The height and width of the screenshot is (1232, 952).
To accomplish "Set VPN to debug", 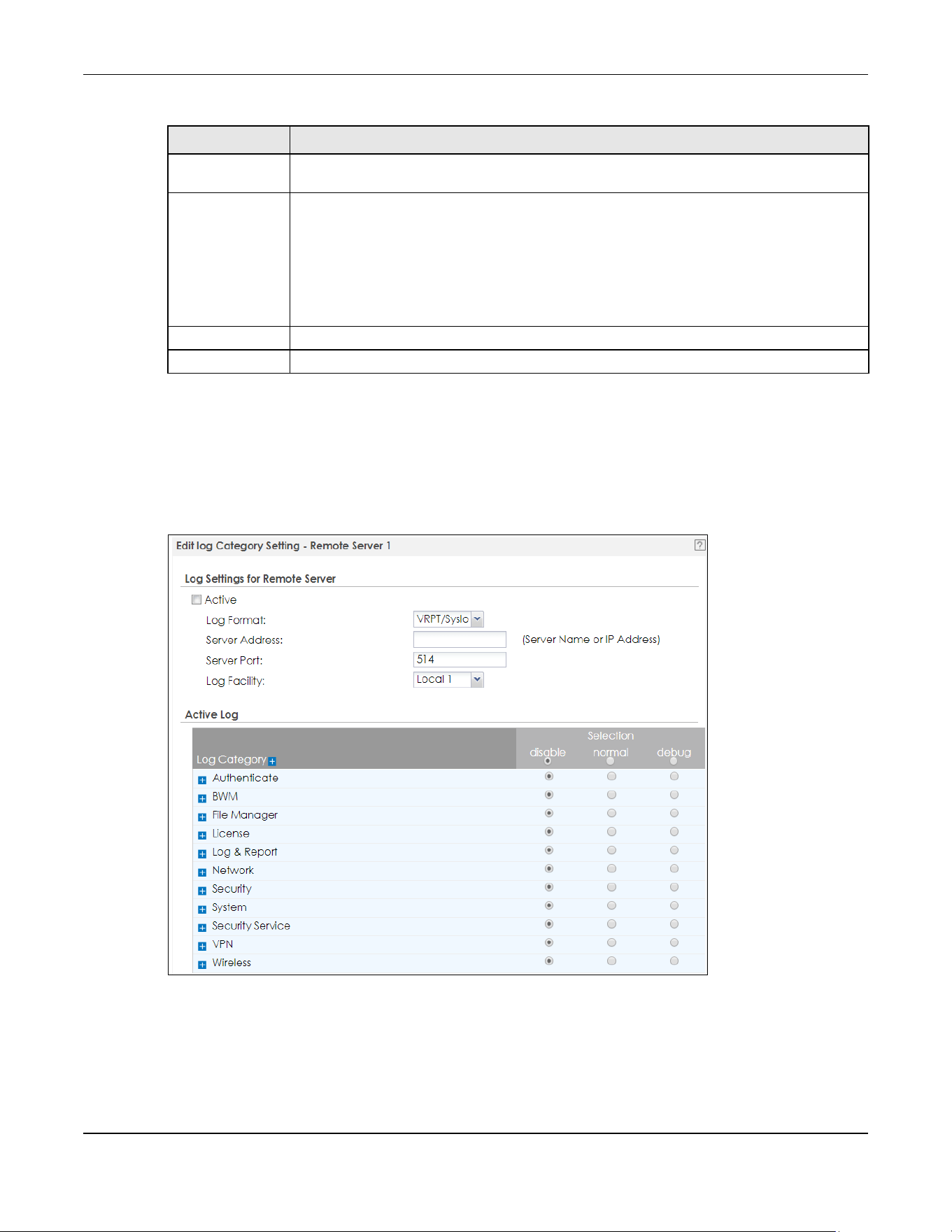I will [x=674, y=942].
